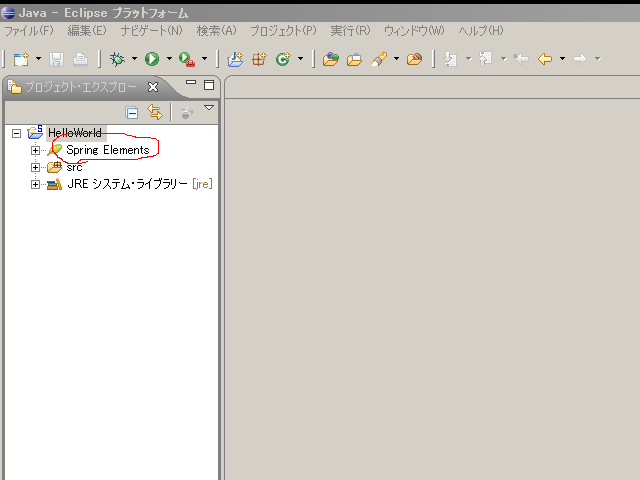Minimize the Project Explorer view
The image size is (640, 480).
[x=191, y=82]
